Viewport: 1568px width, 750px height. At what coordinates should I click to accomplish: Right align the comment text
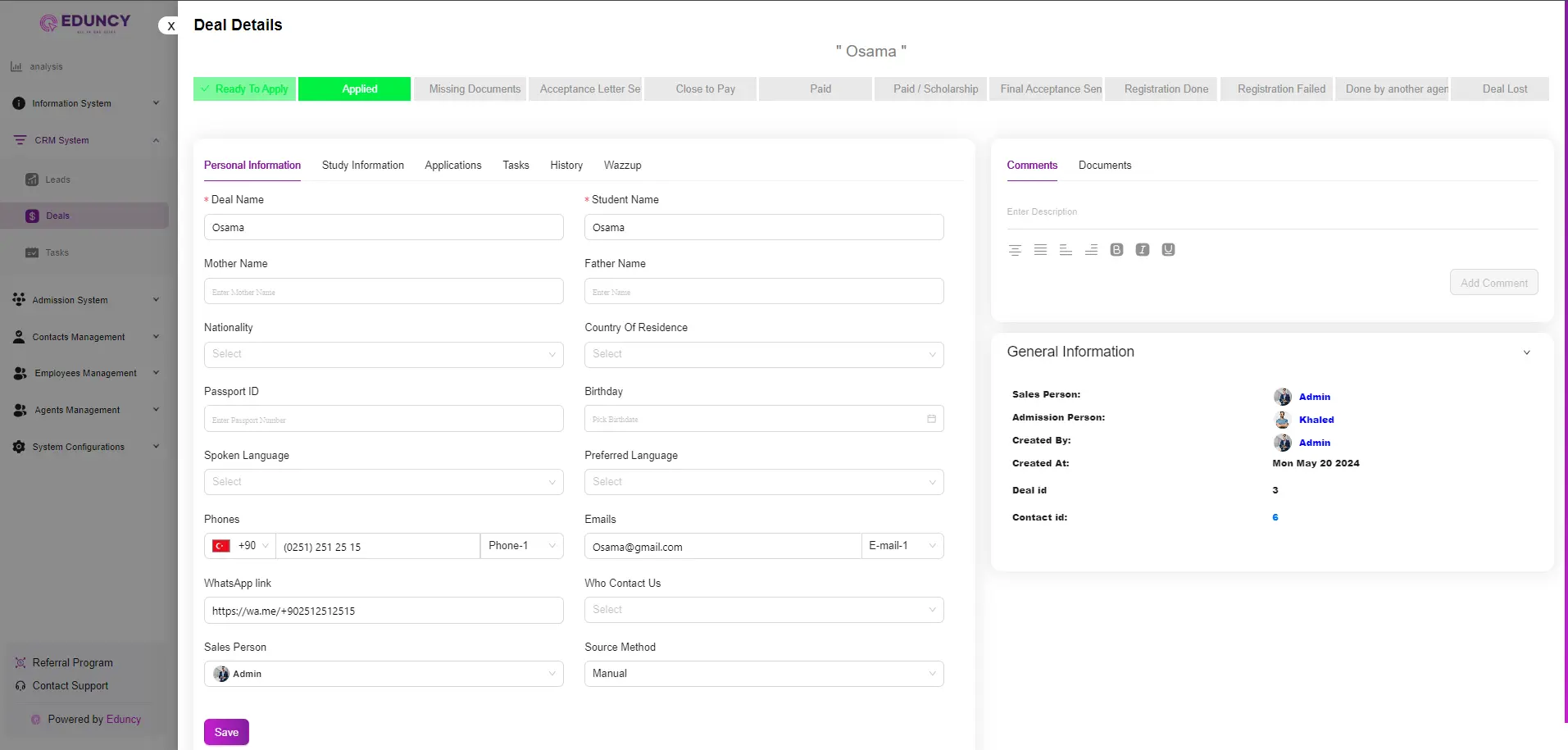(1091, 250)
